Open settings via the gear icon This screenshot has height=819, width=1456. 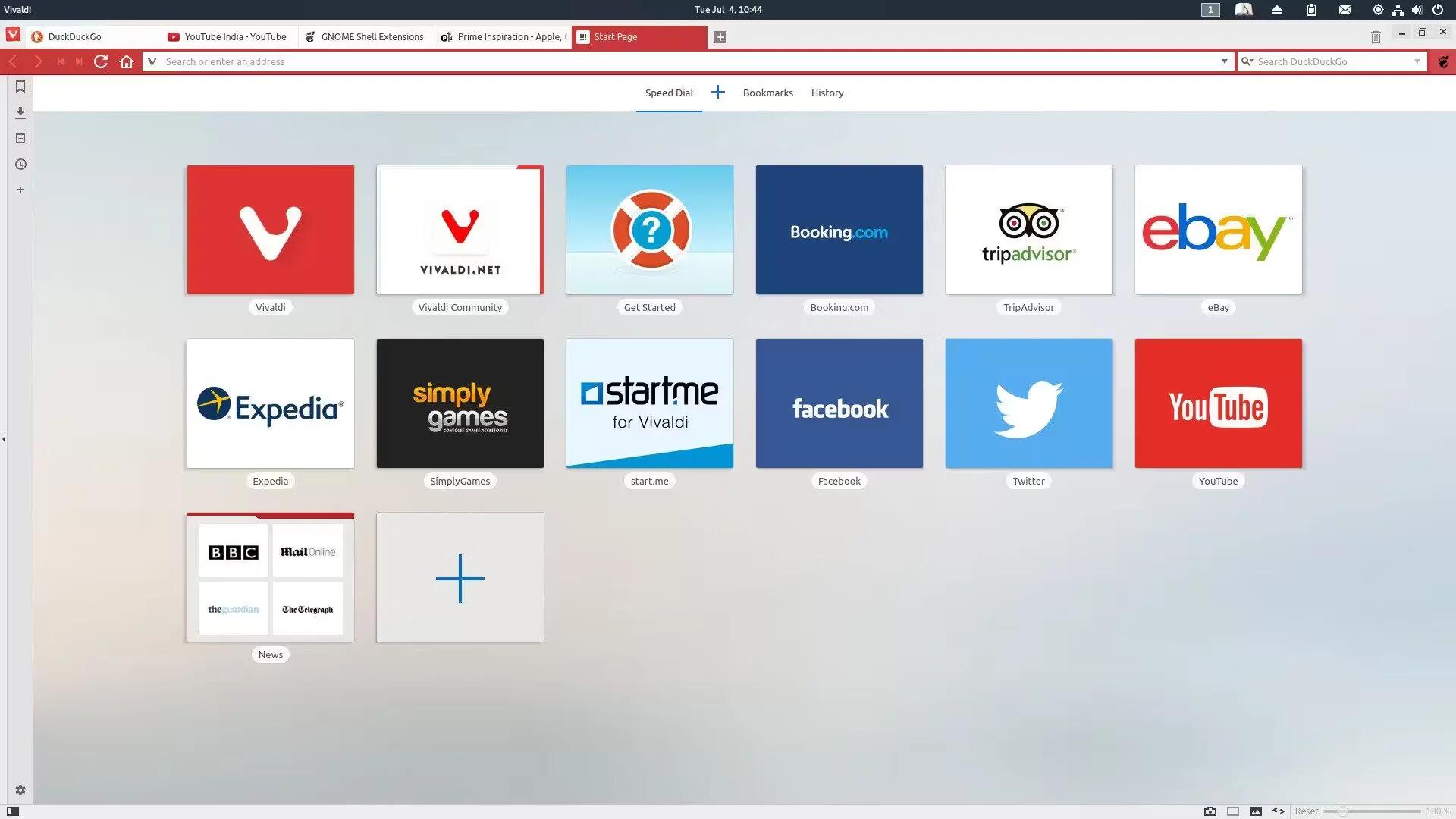click(x=20, y=790)
